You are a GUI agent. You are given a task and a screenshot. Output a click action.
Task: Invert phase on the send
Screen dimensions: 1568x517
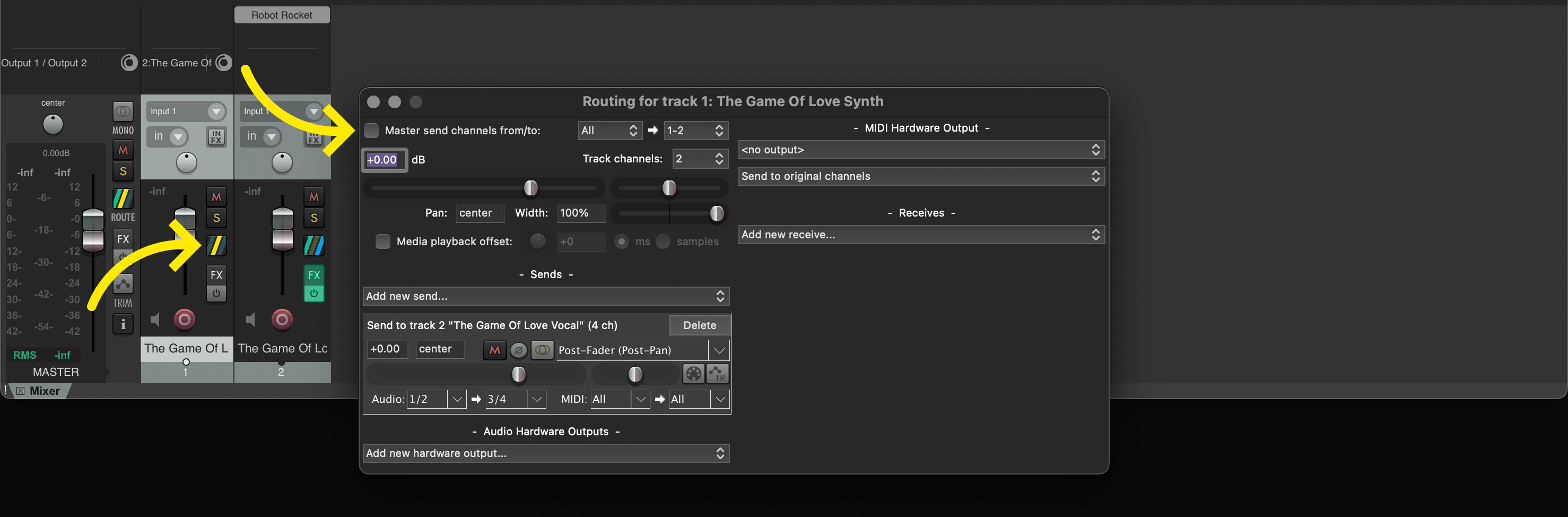pyautogui.click(x=518, y=350)
